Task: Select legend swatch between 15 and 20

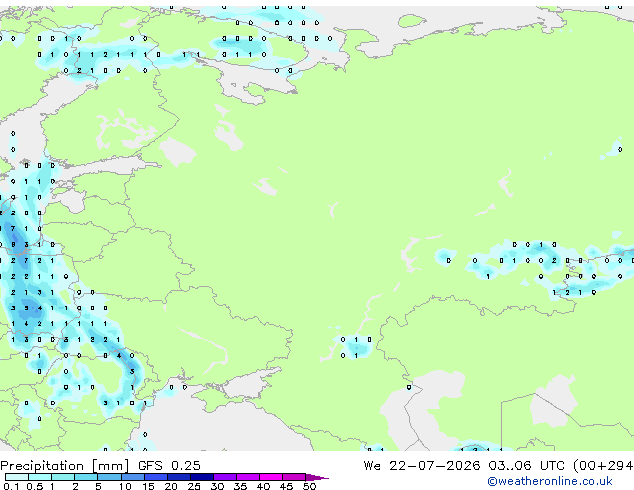Action: [156, 477]
